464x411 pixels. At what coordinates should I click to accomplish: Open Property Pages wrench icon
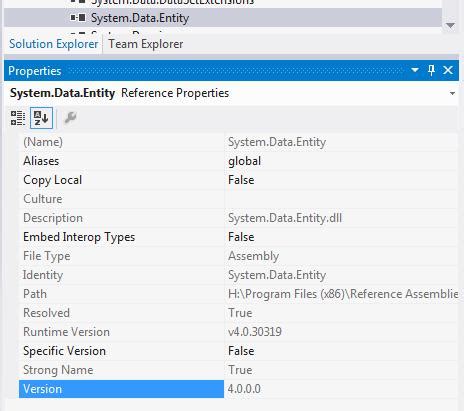pyautogui.click(x=70, y=118)
